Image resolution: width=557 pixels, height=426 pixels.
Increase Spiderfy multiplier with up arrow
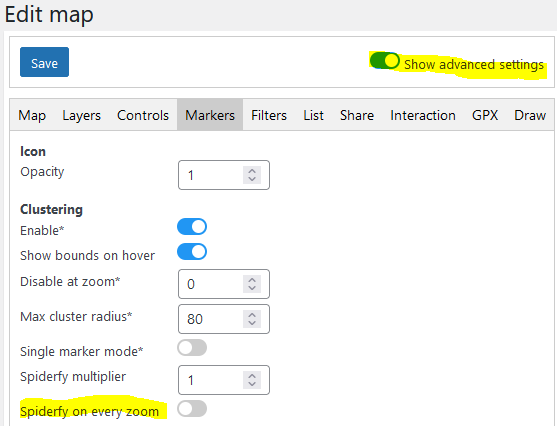click(252, 376)
